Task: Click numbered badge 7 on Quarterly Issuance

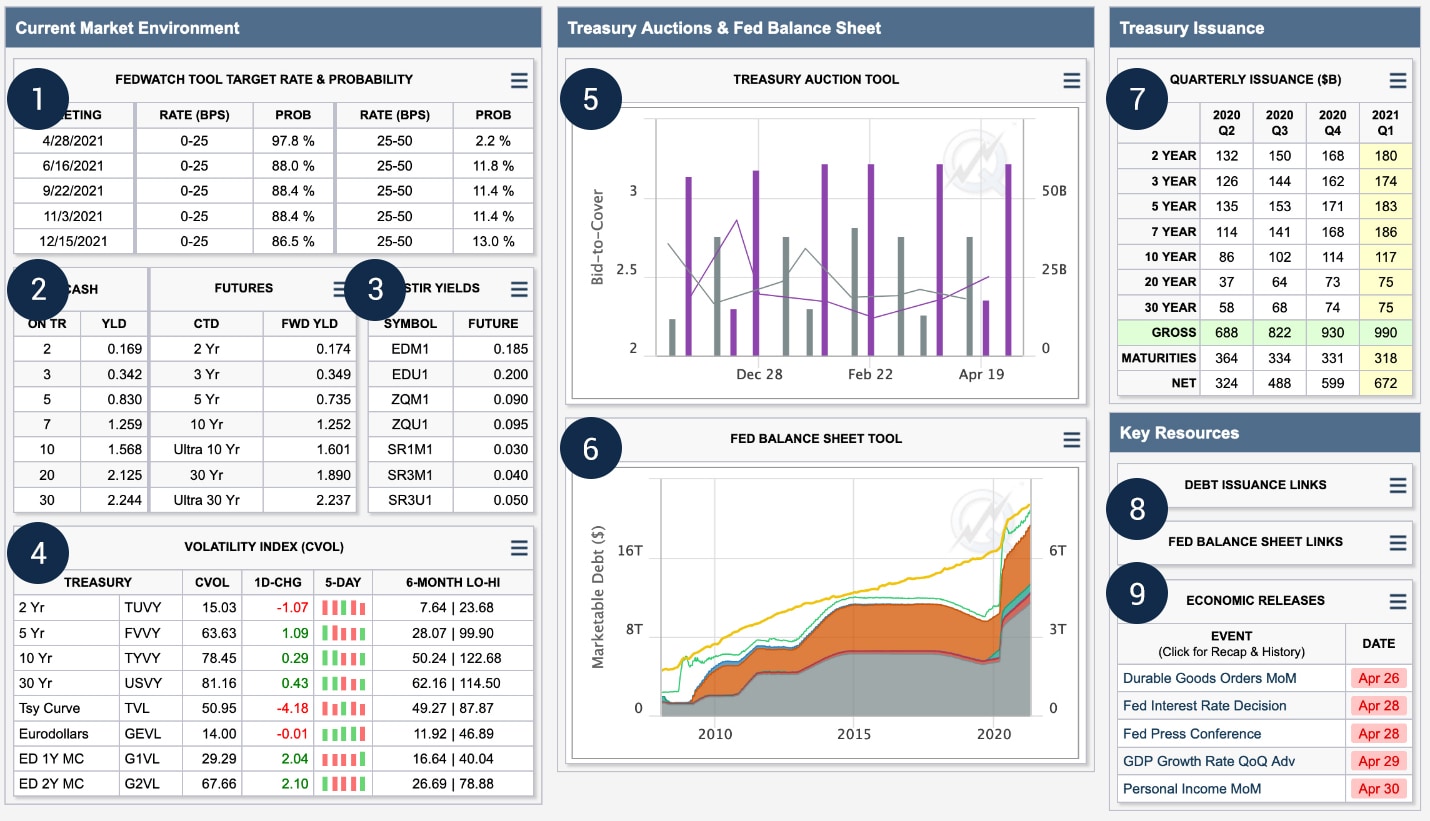Action: click(x=1137, y=99)
